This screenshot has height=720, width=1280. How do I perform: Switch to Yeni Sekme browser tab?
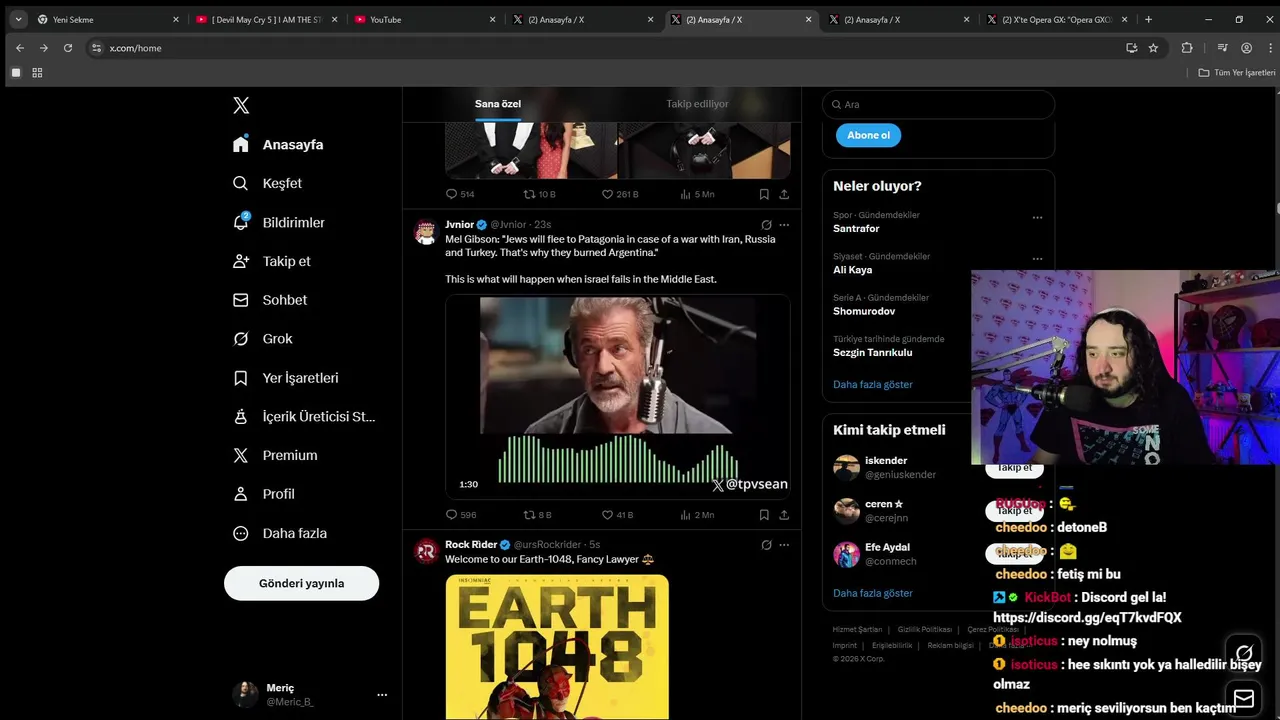click(107, 19)
